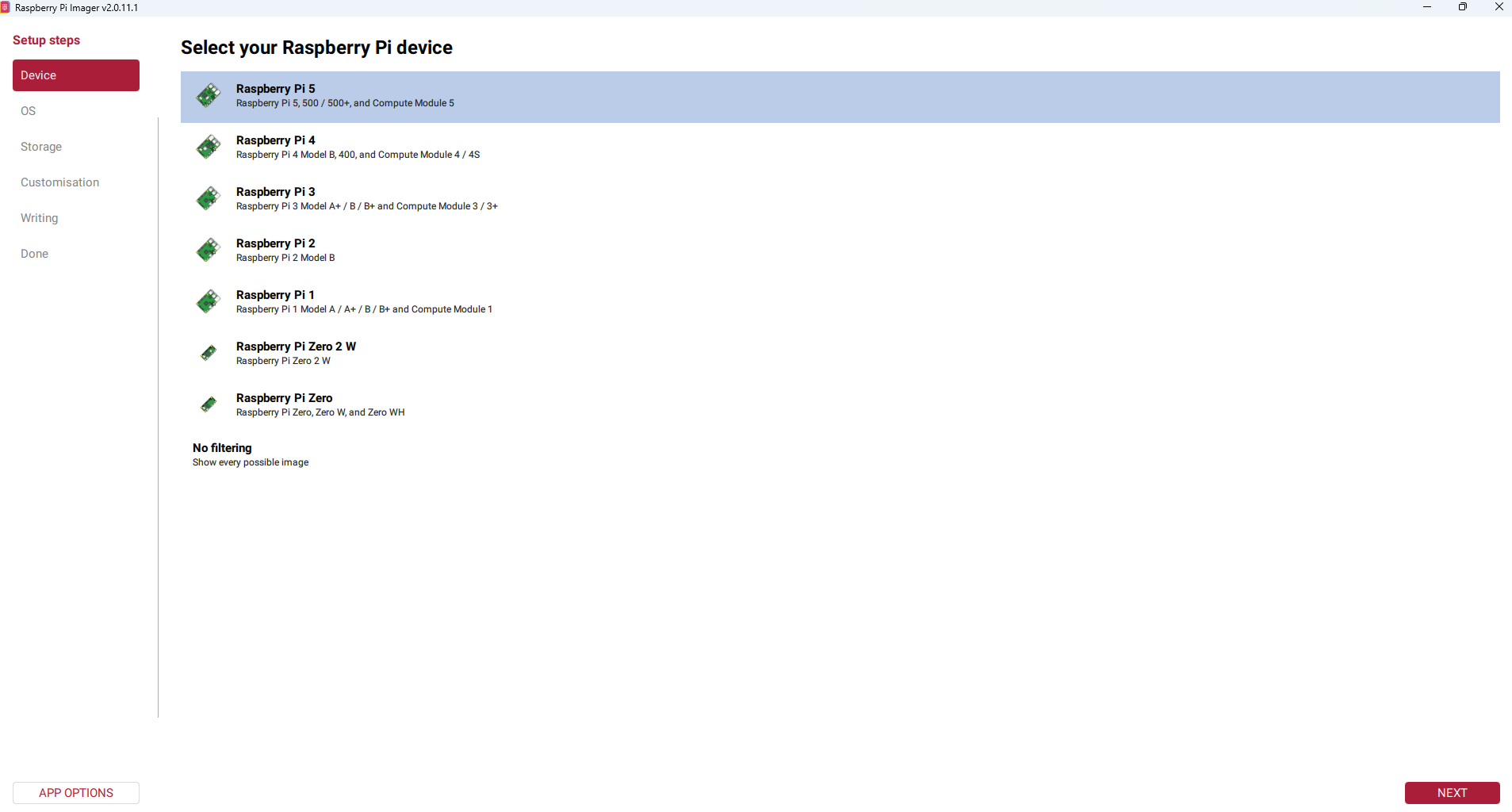Screen dimensions: 1512x812
Task: Click the Raspberry Pi Imager title bar icon
Action: tap(6, 7)
